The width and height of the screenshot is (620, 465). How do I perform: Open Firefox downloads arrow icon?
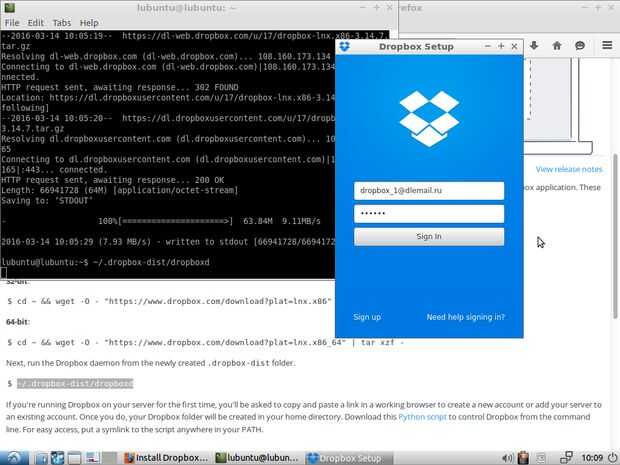pos(534,45)
